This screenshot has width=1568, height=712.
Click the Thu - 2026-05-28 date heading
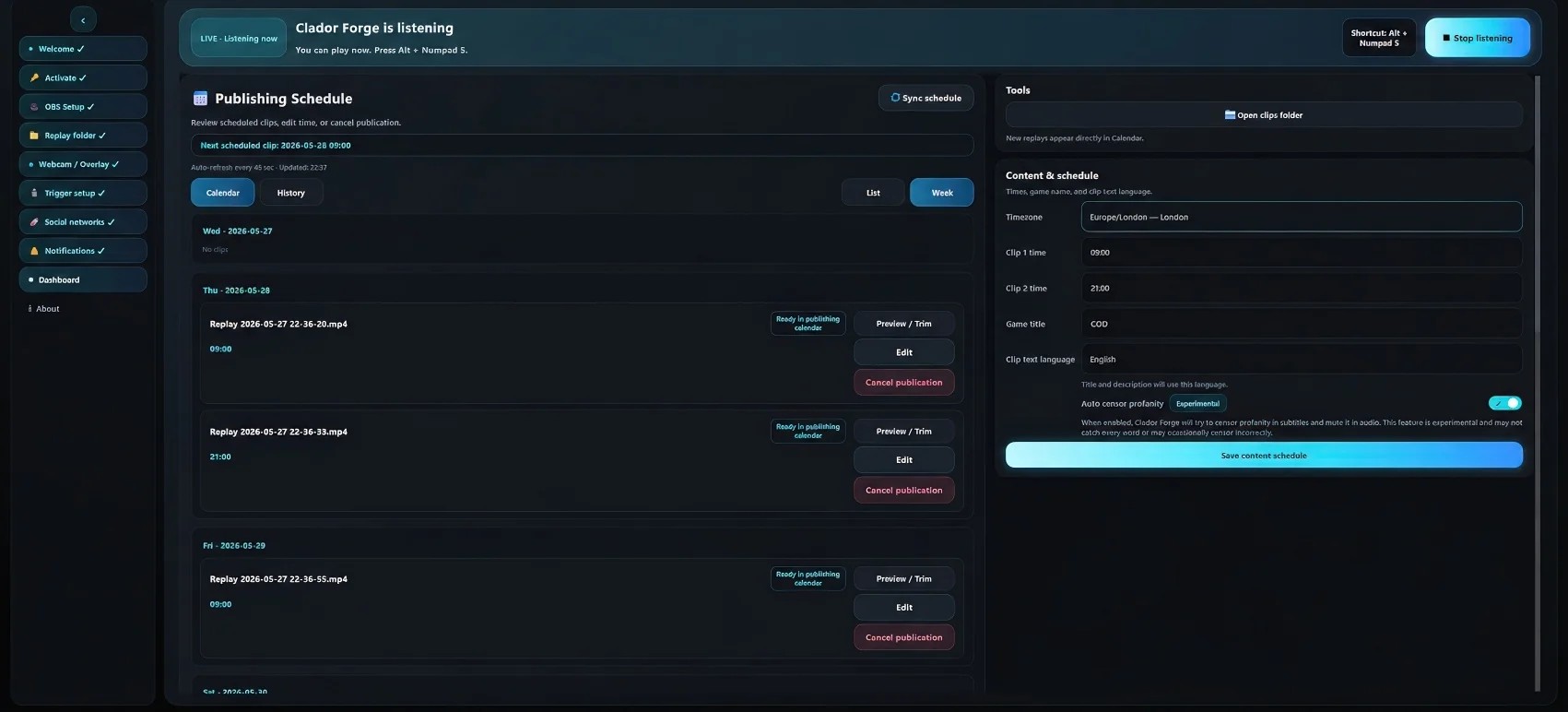(x=236, y=291)
